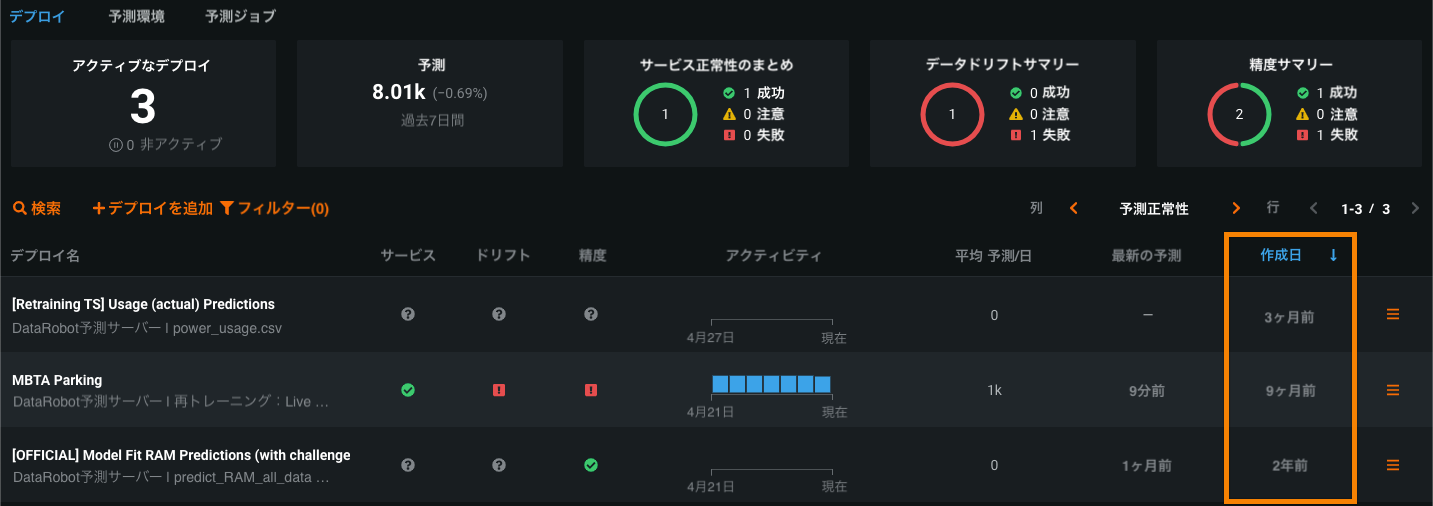
Task: Click Model Fit RAM green accuracy icon
Action: [591, 465]
